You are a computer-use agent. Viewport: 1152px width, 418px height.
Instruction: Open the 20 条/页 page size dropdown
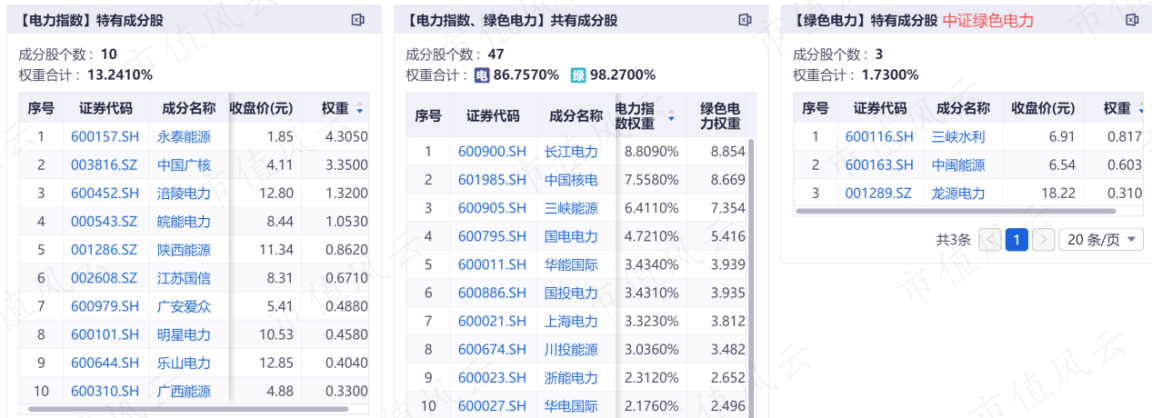tap(1101, 239)
